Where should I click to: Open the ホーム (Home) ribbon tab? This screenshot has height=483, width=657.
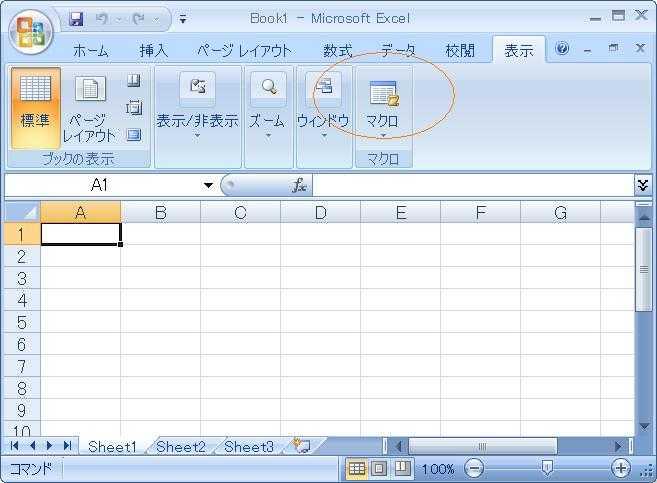91,50
